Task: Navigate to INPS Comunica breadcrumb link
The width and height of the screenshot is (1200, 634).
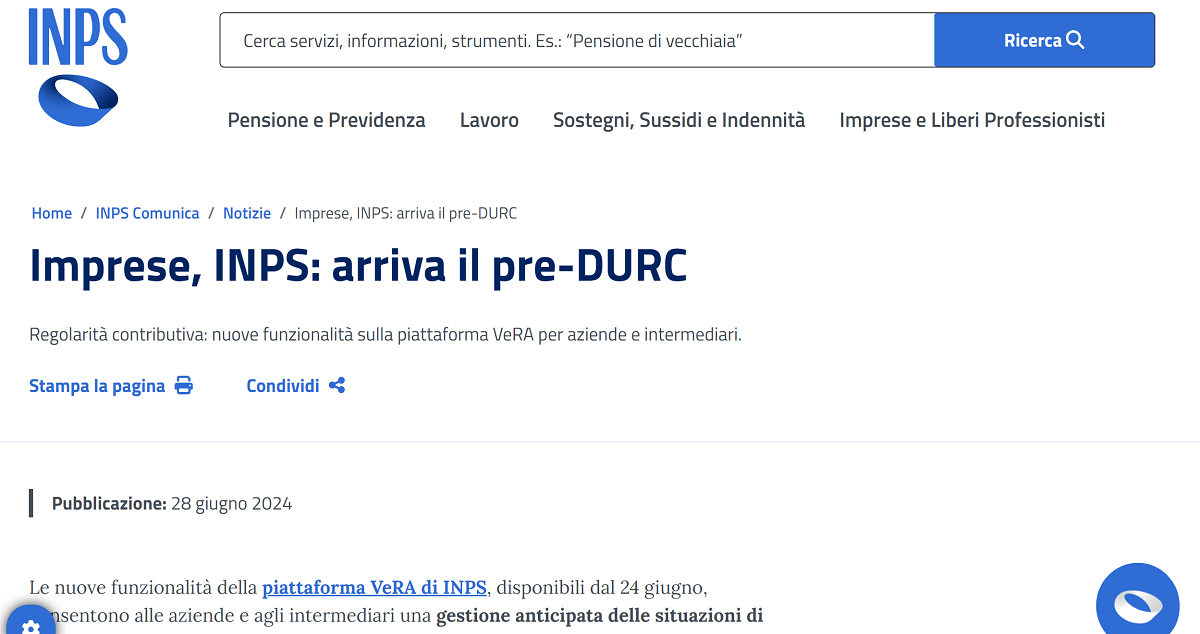Action: (147, 213)
